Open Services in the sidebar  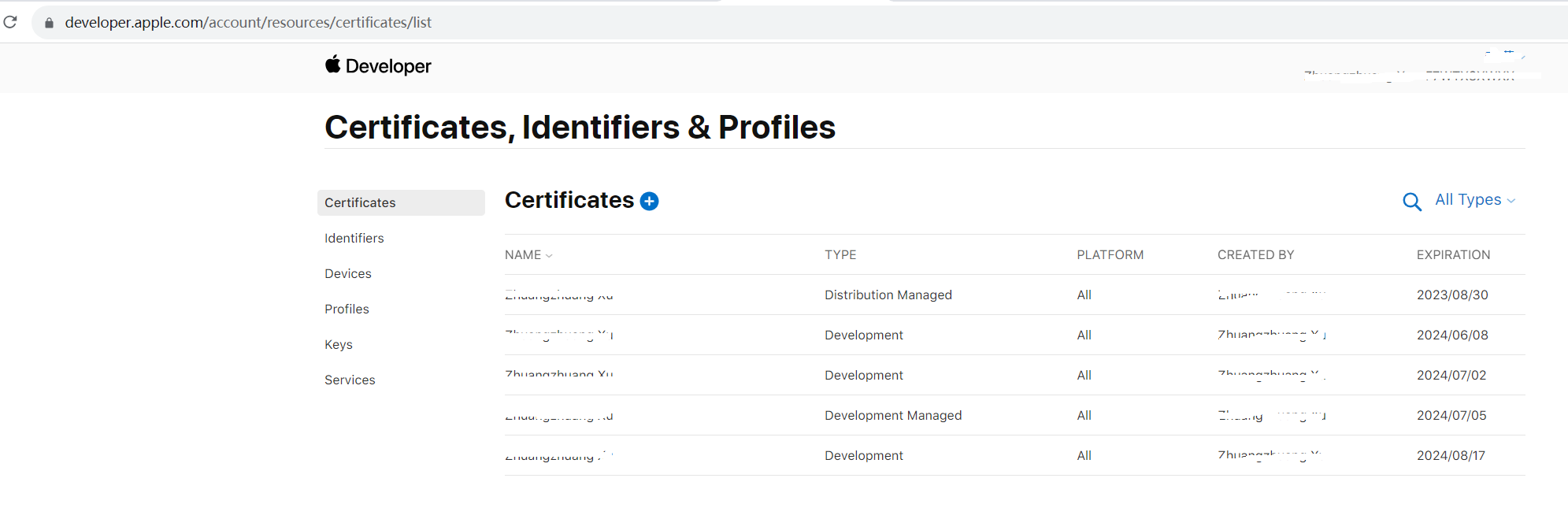350,380
